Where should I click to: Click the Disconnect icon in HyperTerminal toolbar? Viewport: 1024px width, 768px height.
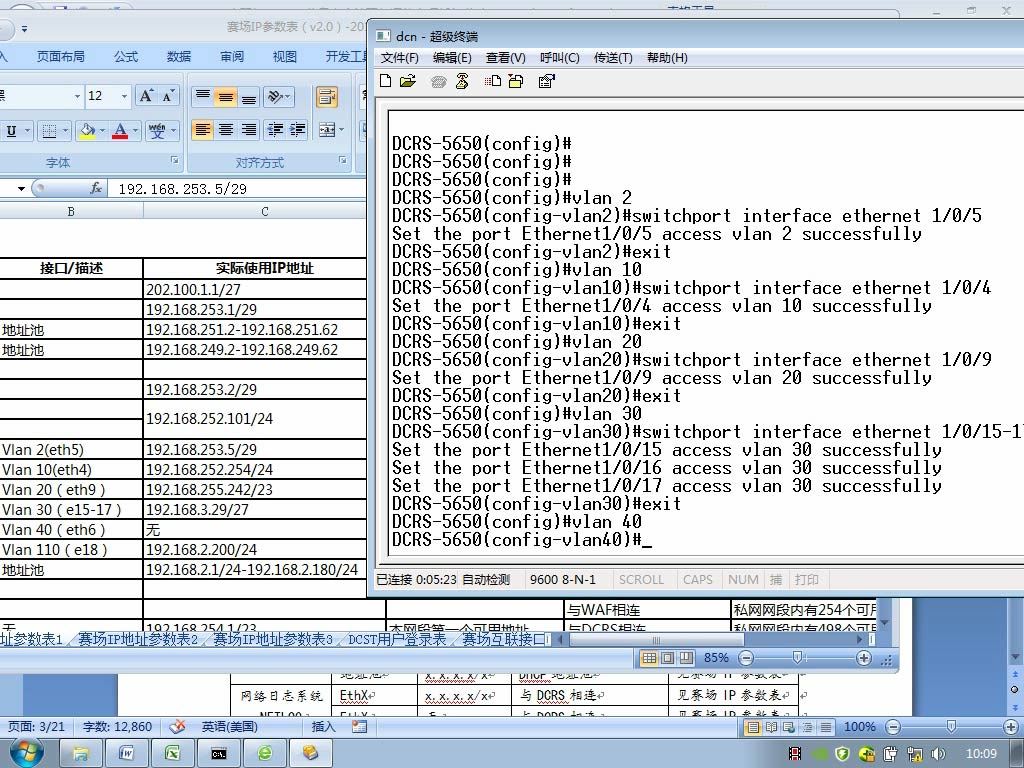tap(462, 81)
